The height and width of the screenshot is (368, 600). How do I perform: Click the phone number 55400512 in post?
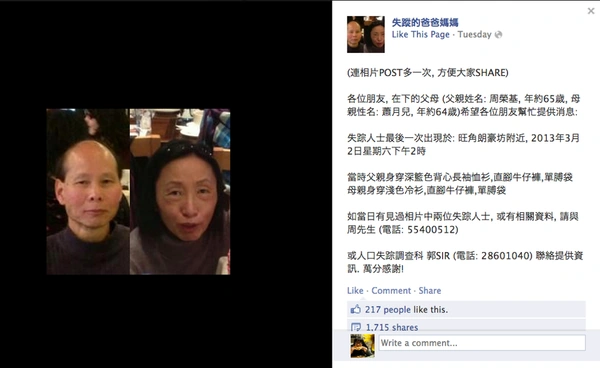pos(433,230)
